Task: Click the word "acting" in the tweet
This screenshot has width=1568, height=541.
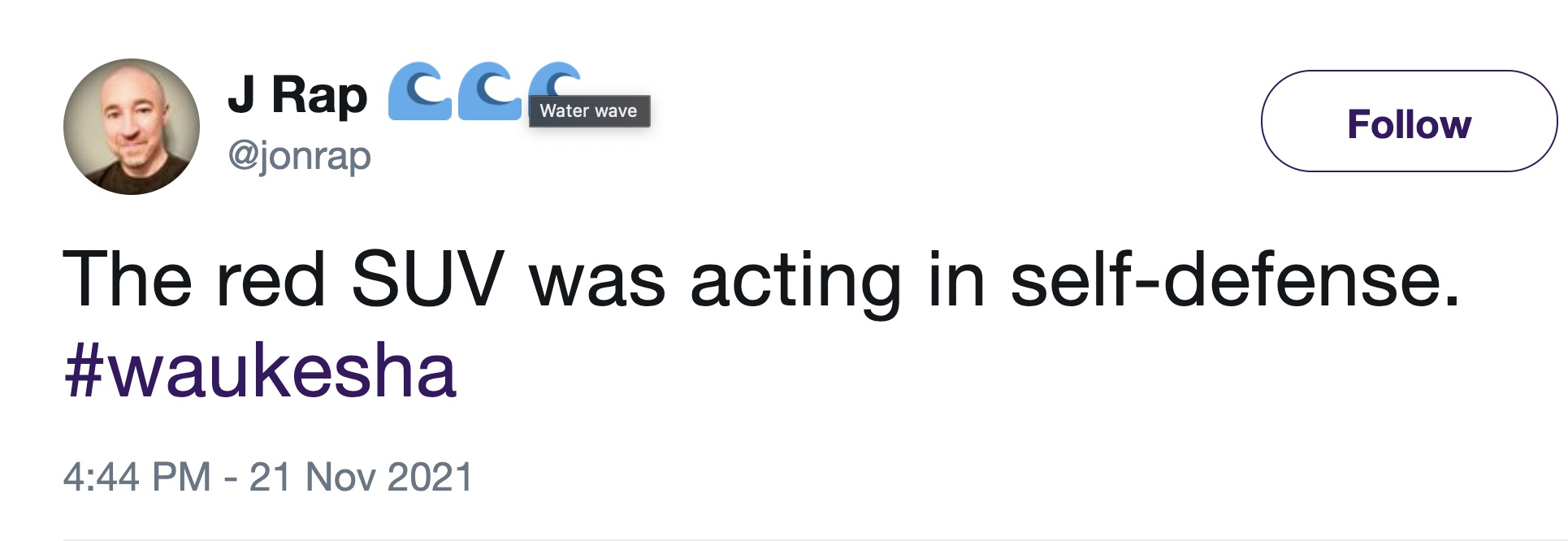Action: pos(795,280)
